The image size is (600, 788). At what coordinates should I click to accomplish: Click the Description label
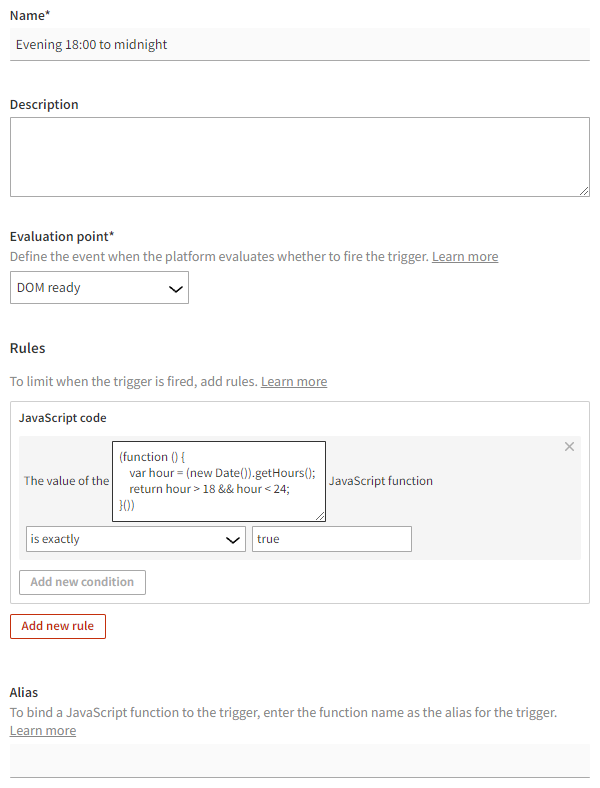point(44,104)
